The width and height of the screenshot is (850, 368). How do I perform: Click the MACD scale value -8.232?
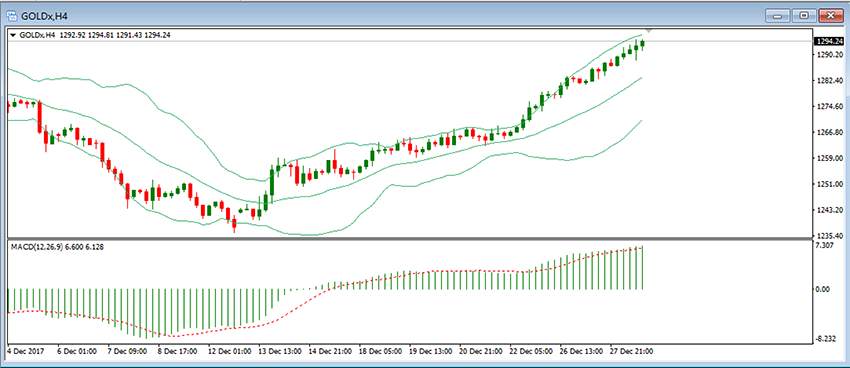[825, 339]
